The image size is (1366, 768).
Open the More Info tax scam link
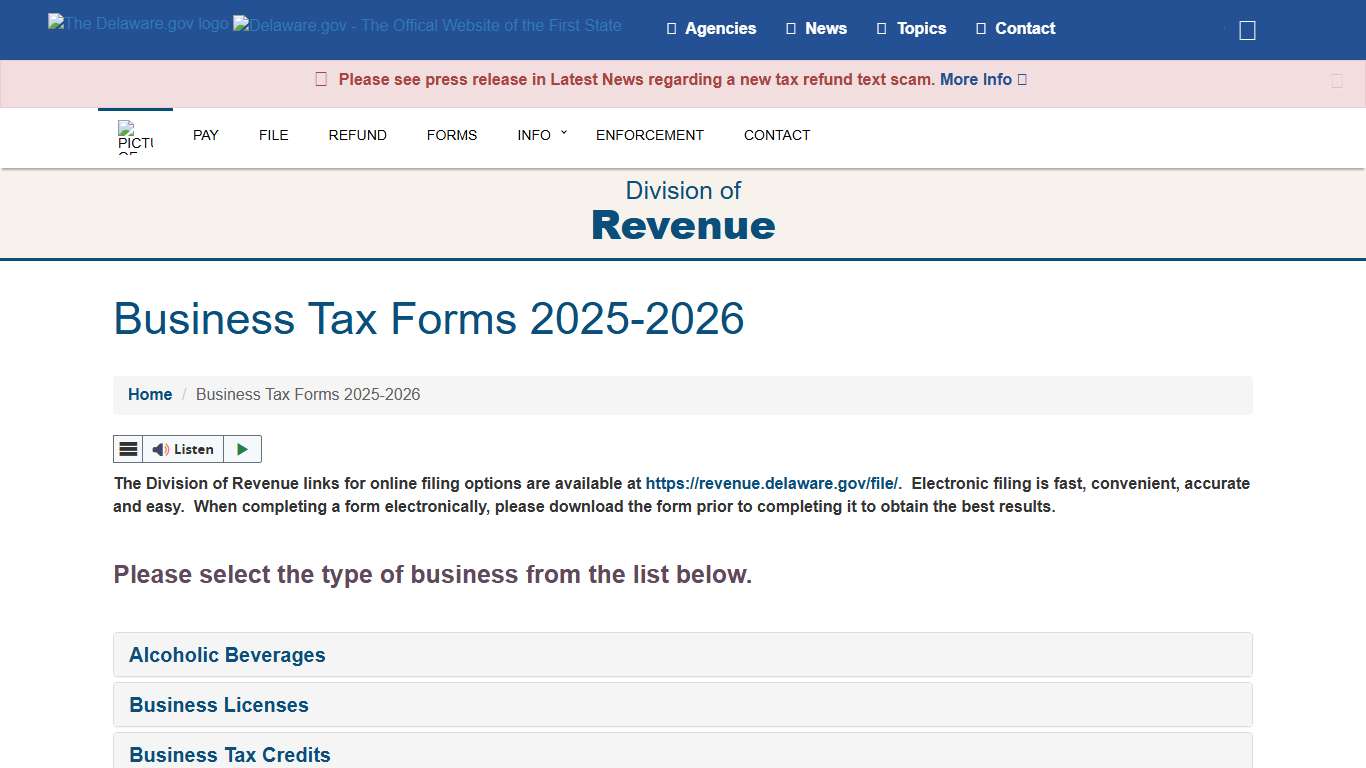[x=976, y=79]
